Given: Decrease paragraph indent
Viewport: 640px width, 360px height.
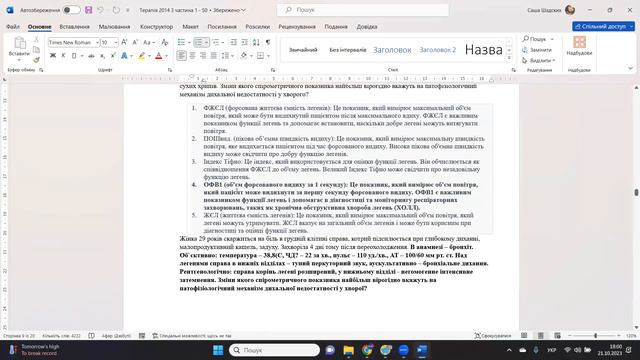Looking at the screenshot, I should coord(233,42).
